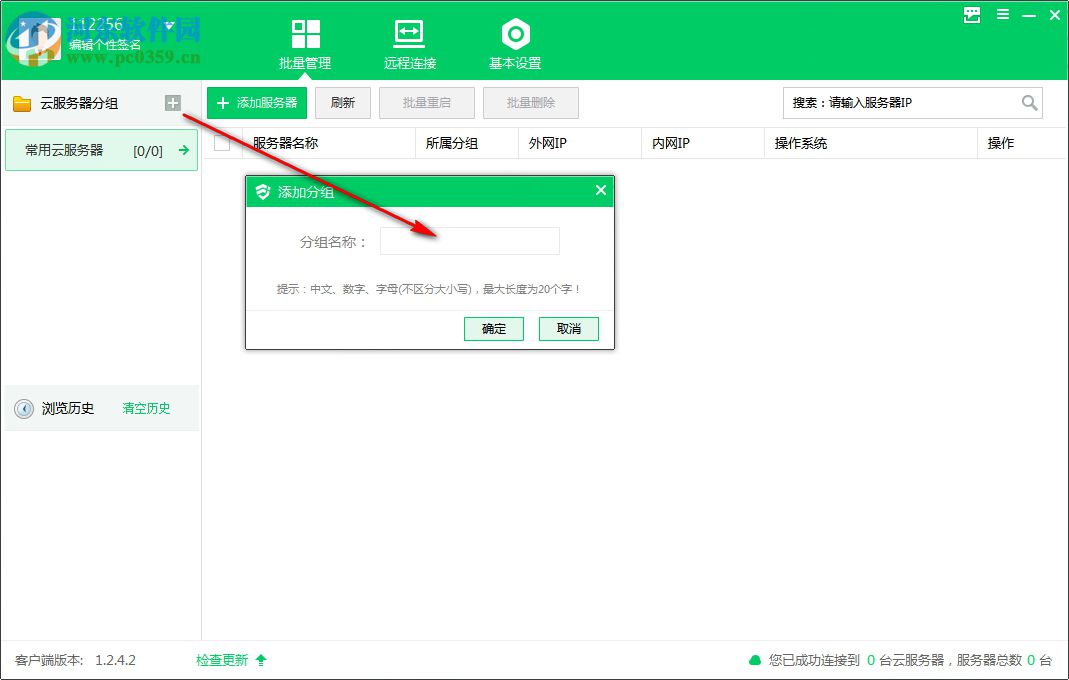Click the feedback message icon in titlebar

[x=971, y=15]
